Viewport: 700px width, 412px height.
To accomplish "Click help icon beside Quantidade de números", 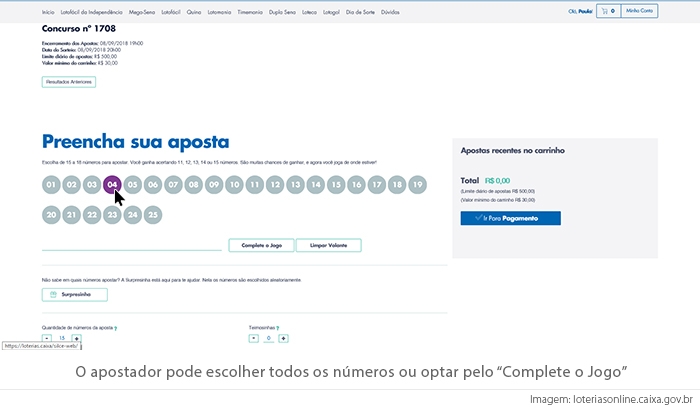I will pyautogui.click(x=117, y=328).
